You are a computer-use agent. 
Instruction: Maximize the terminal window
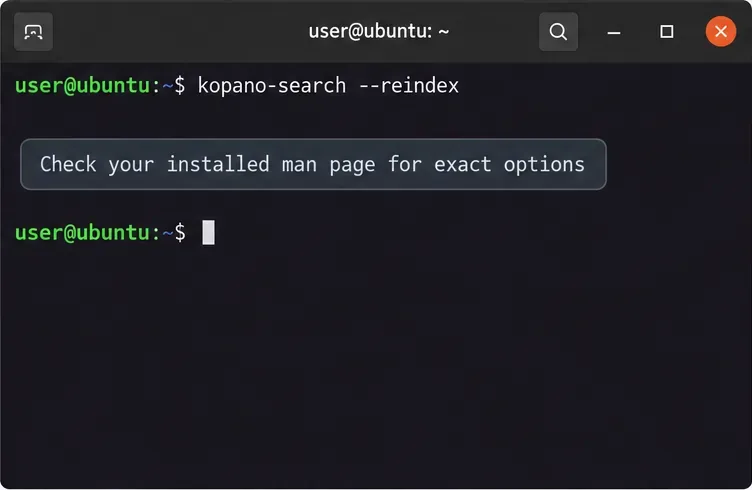667,32
